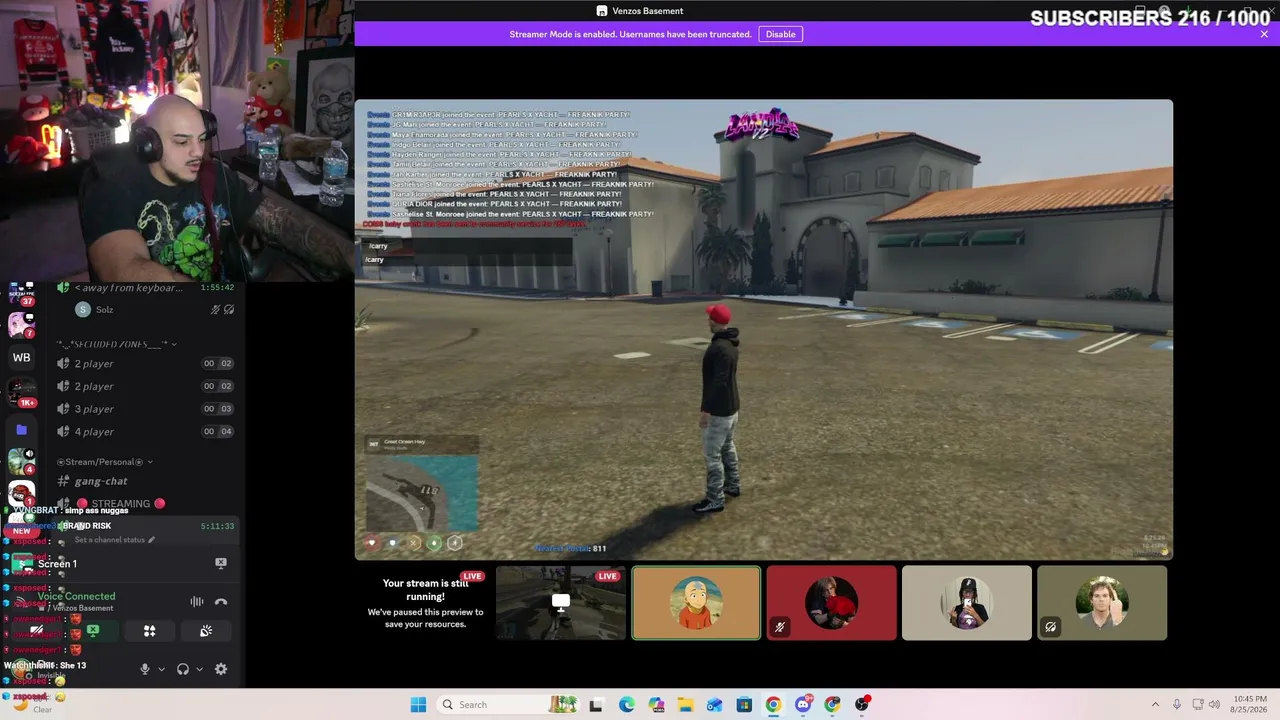Open volume control in system tray
Image resolution: width=1280 pixels, height=720 pixels.
pyautogui.click(x=1213, y=705)
